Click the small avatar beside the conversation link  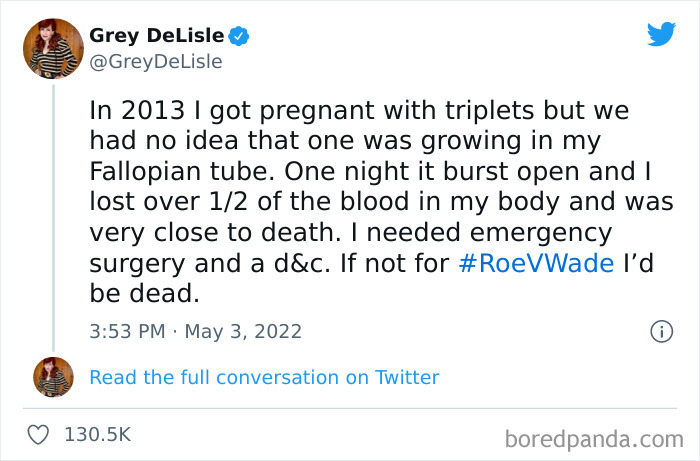(x=53, y=377)
